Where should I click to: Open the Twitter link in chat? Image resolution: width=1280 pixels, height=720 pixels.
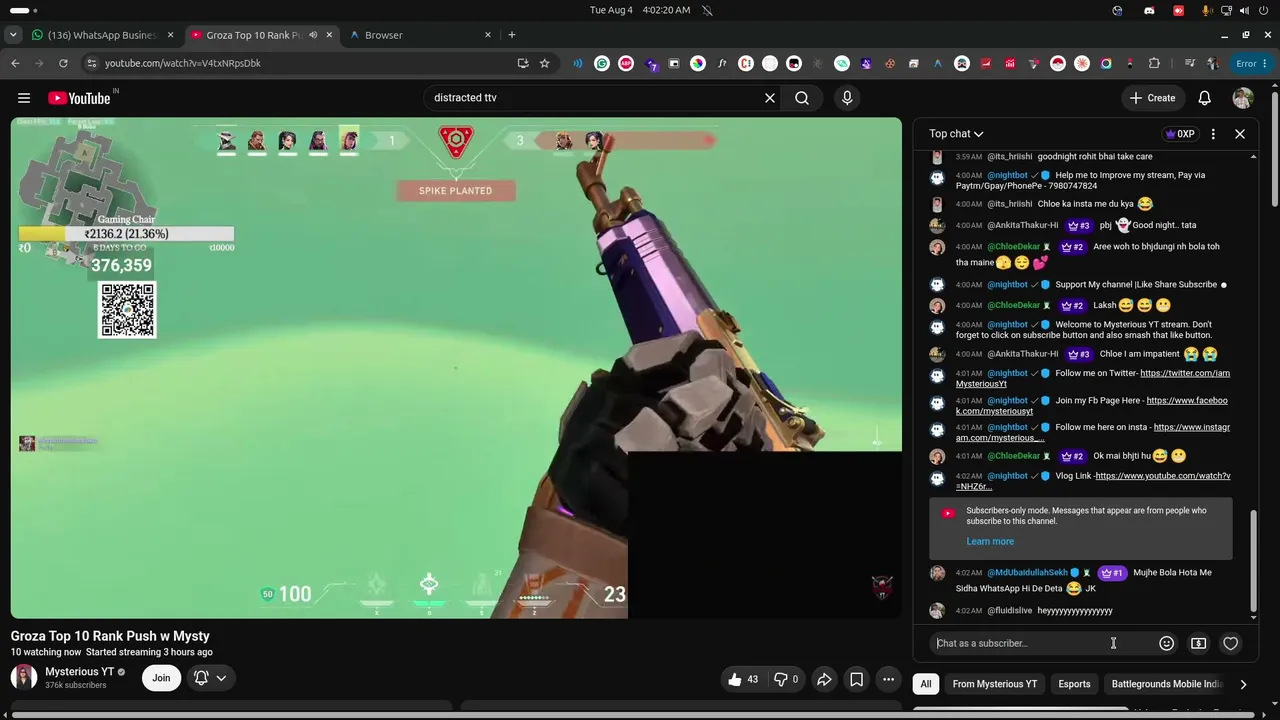[1093, 378]
